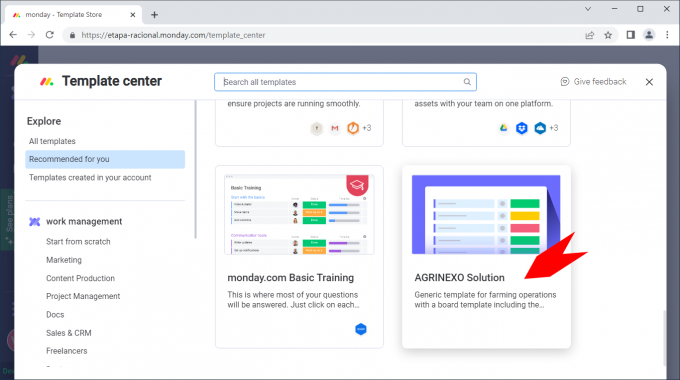
Task: Open the AGRINEXO Solution thumbnail
Action: point(486,215)
